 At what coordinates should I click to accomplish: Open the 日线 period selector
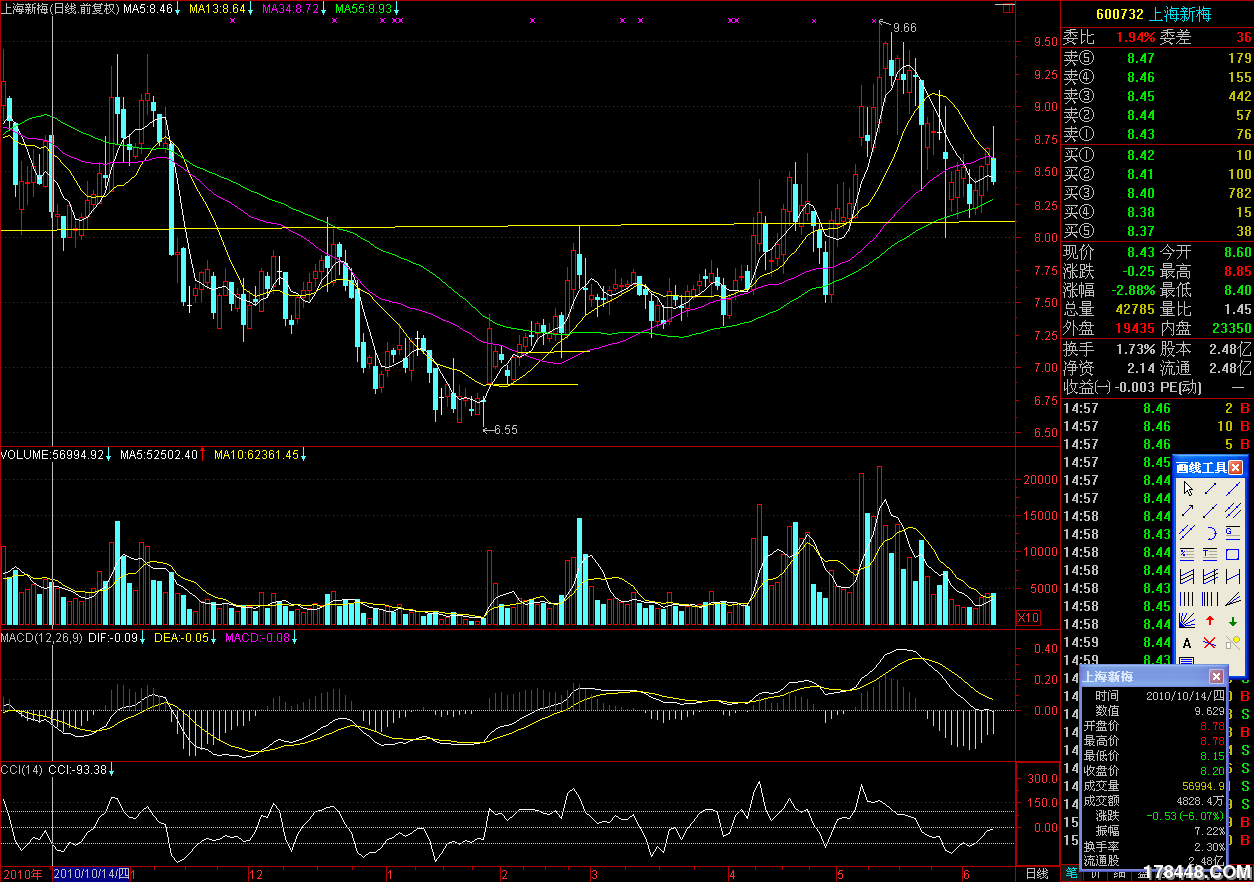[1040, 873]
